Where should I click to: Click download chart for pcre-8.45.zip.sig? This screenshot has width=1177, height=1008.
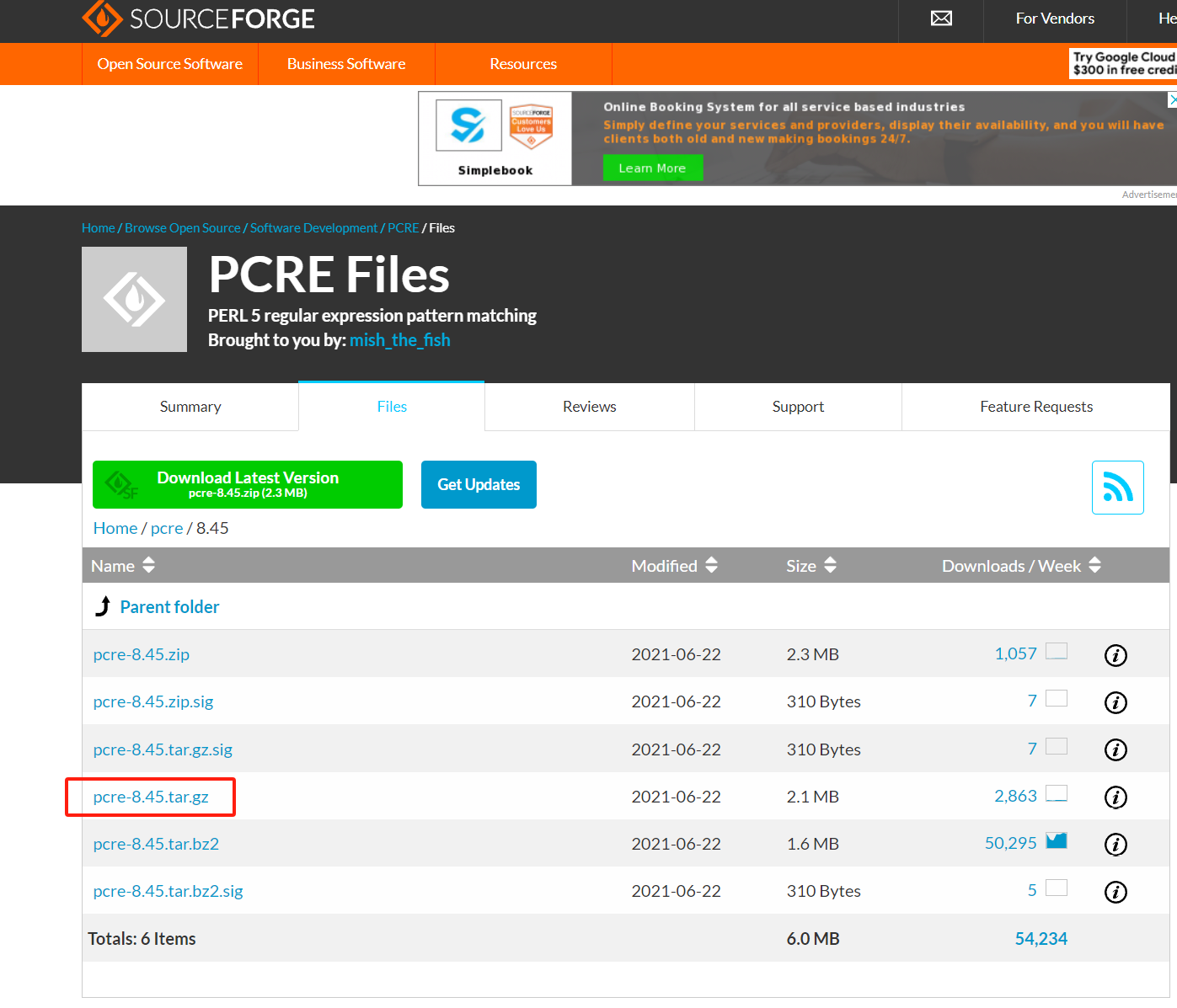[1057, 698]
